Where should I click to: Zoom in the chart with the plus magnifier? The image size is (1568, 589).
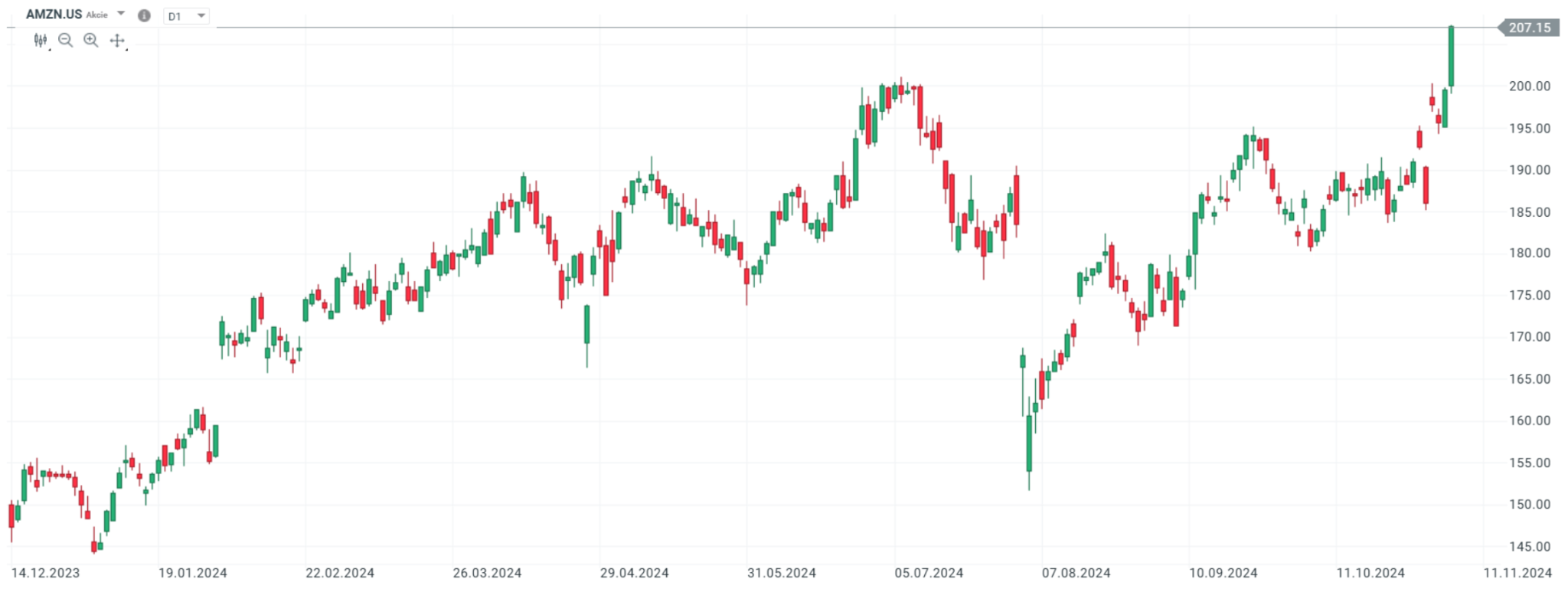click(91, 41)
